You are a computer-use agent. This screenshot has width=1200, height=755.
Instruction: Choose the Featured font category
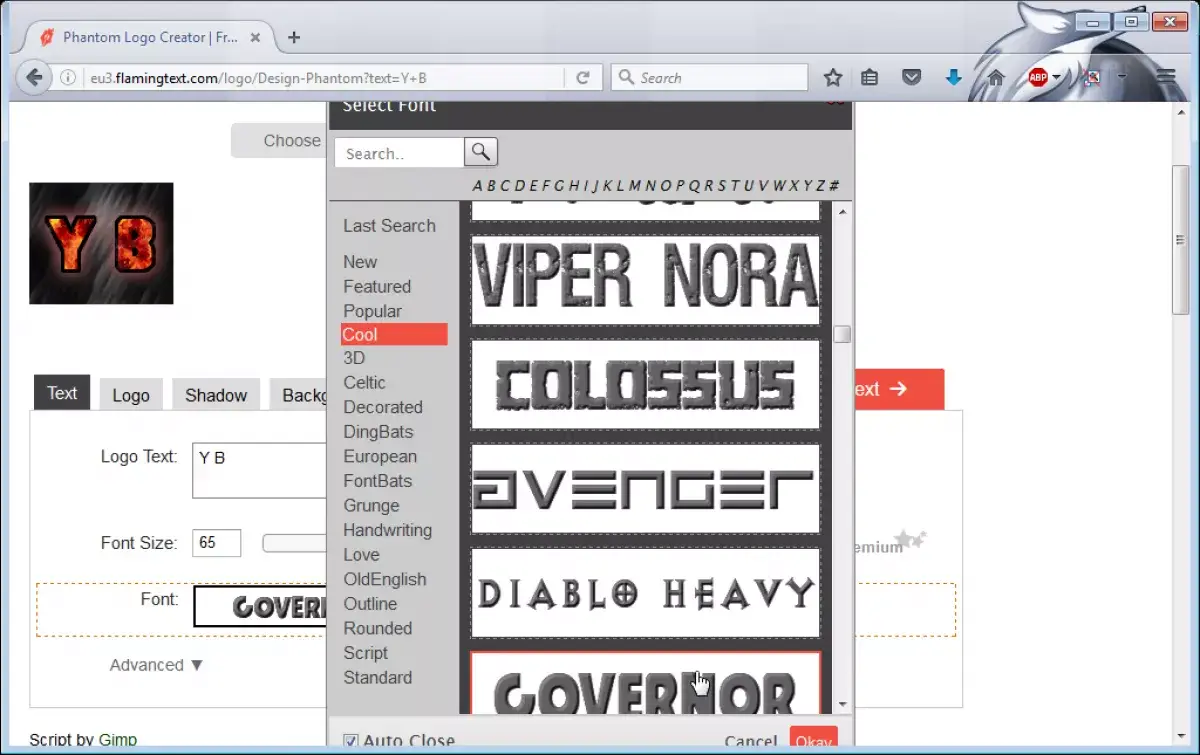point(377,286)
